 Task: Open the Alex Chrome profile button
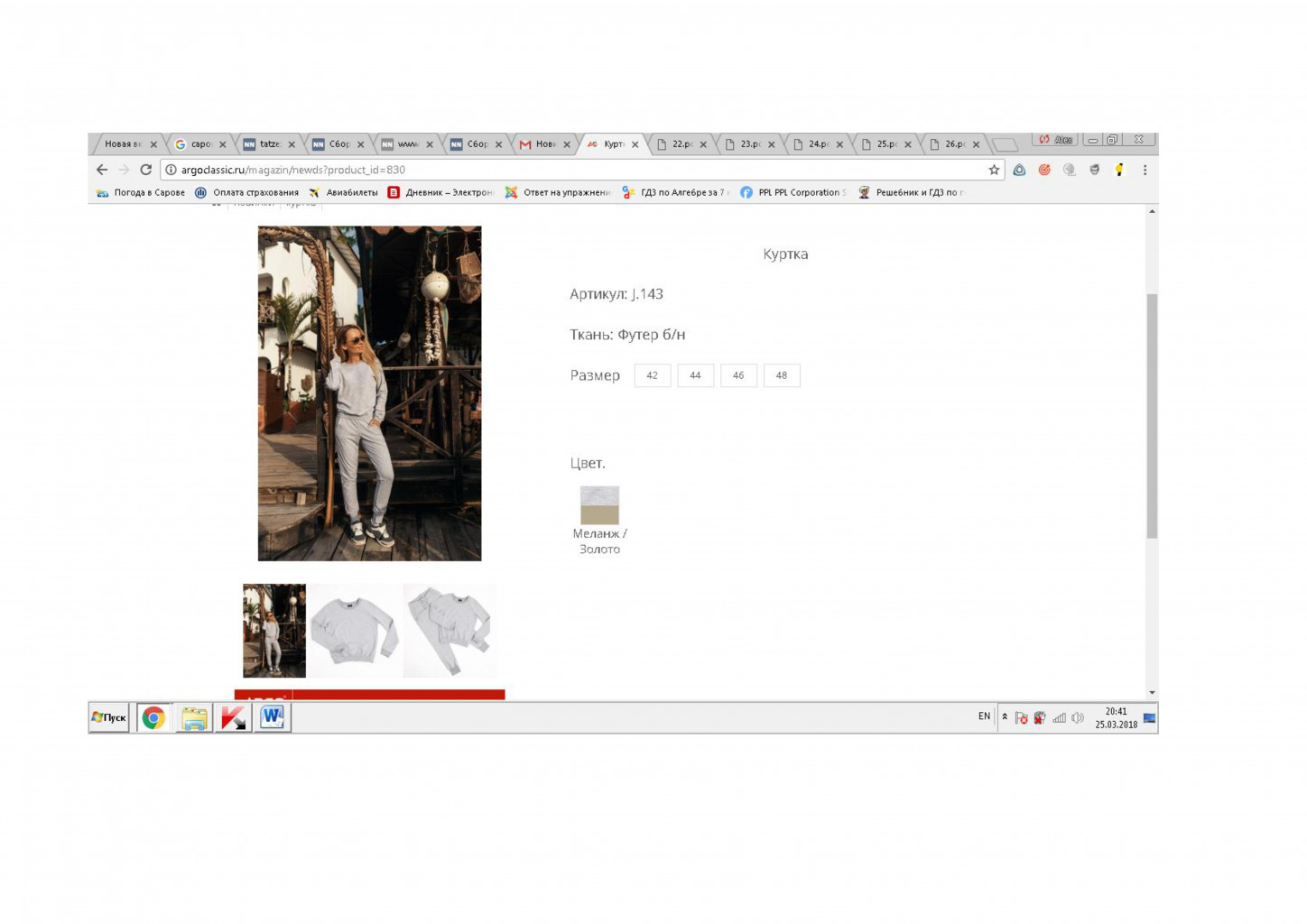[1055, 140]
